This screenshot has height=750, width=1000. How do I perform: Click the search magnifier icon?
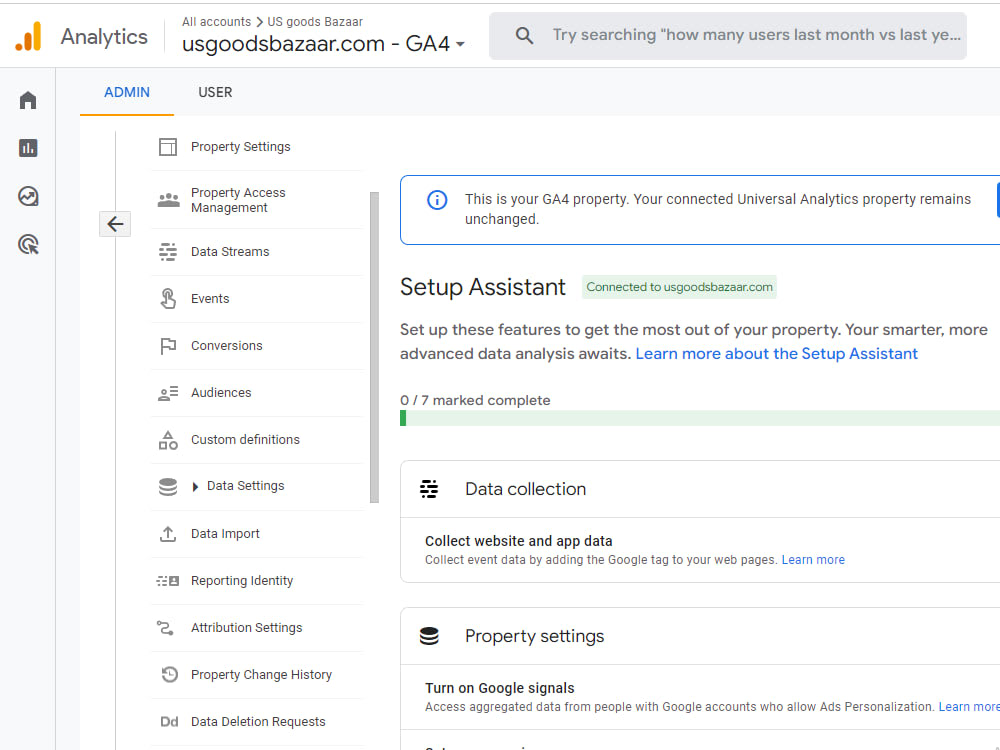point(524,35)
